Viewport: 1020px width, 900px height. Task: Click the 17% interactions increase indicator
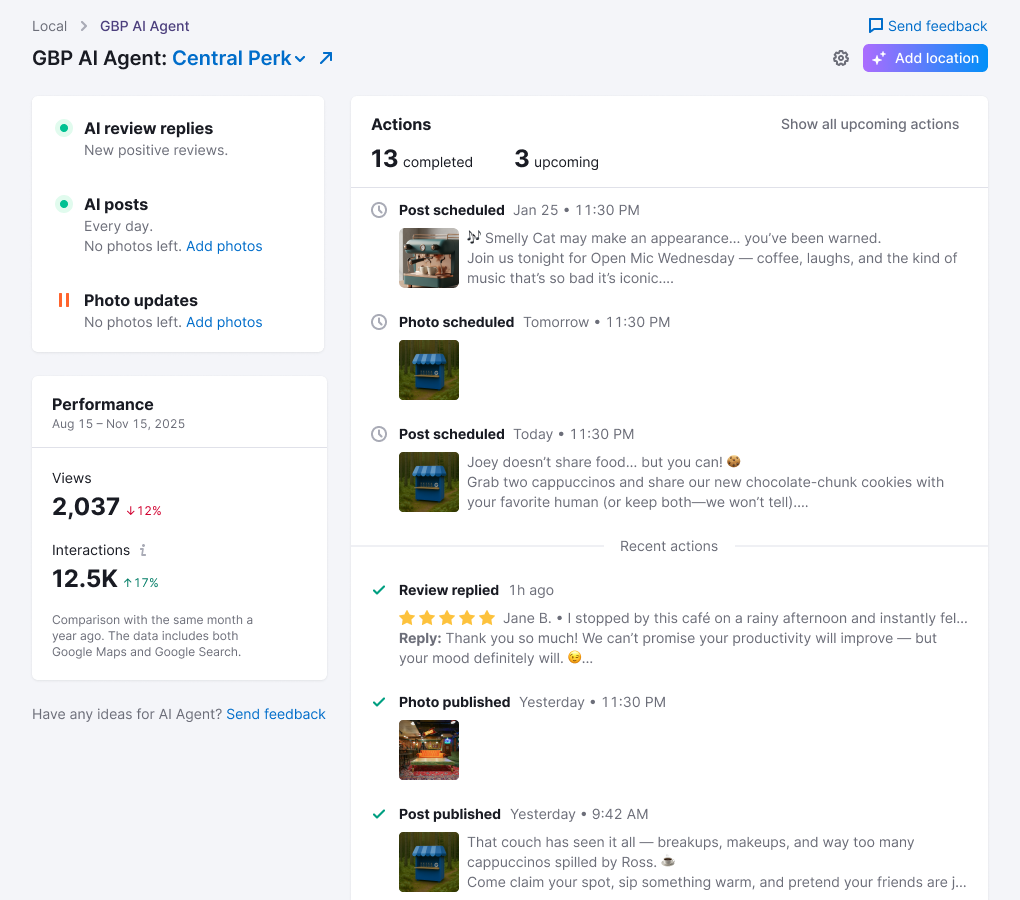pos(141,583)
